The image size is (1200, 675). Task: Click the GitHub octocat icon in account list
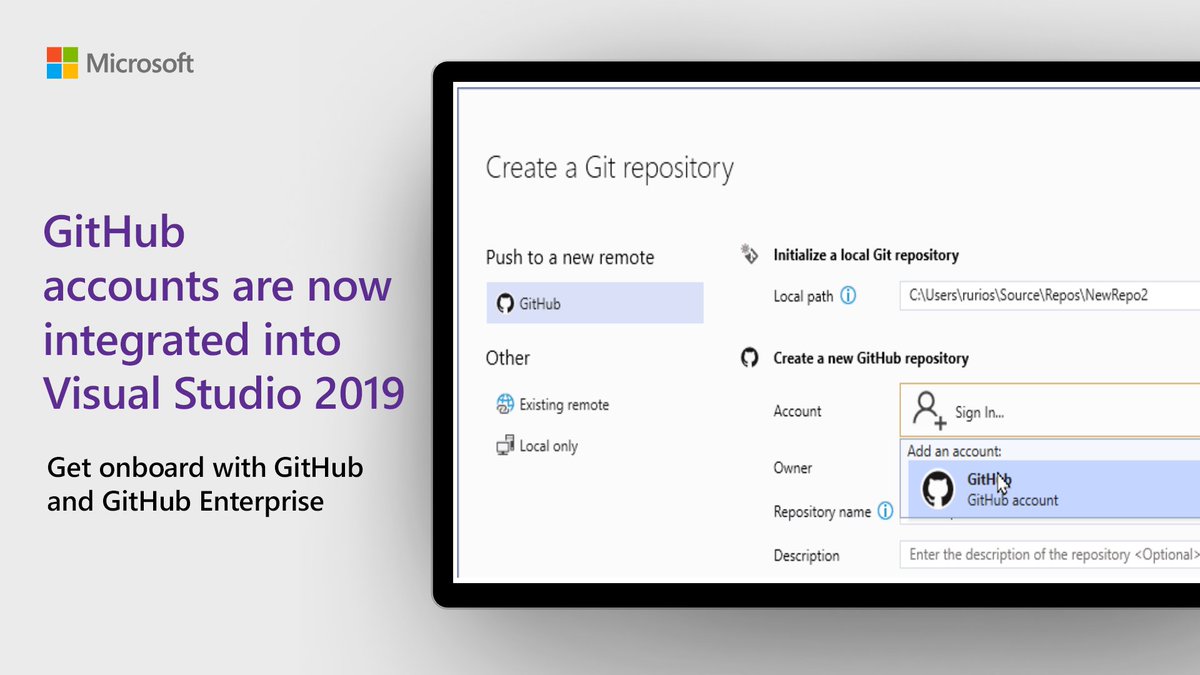pyautogui.click(x=938, y=489)
